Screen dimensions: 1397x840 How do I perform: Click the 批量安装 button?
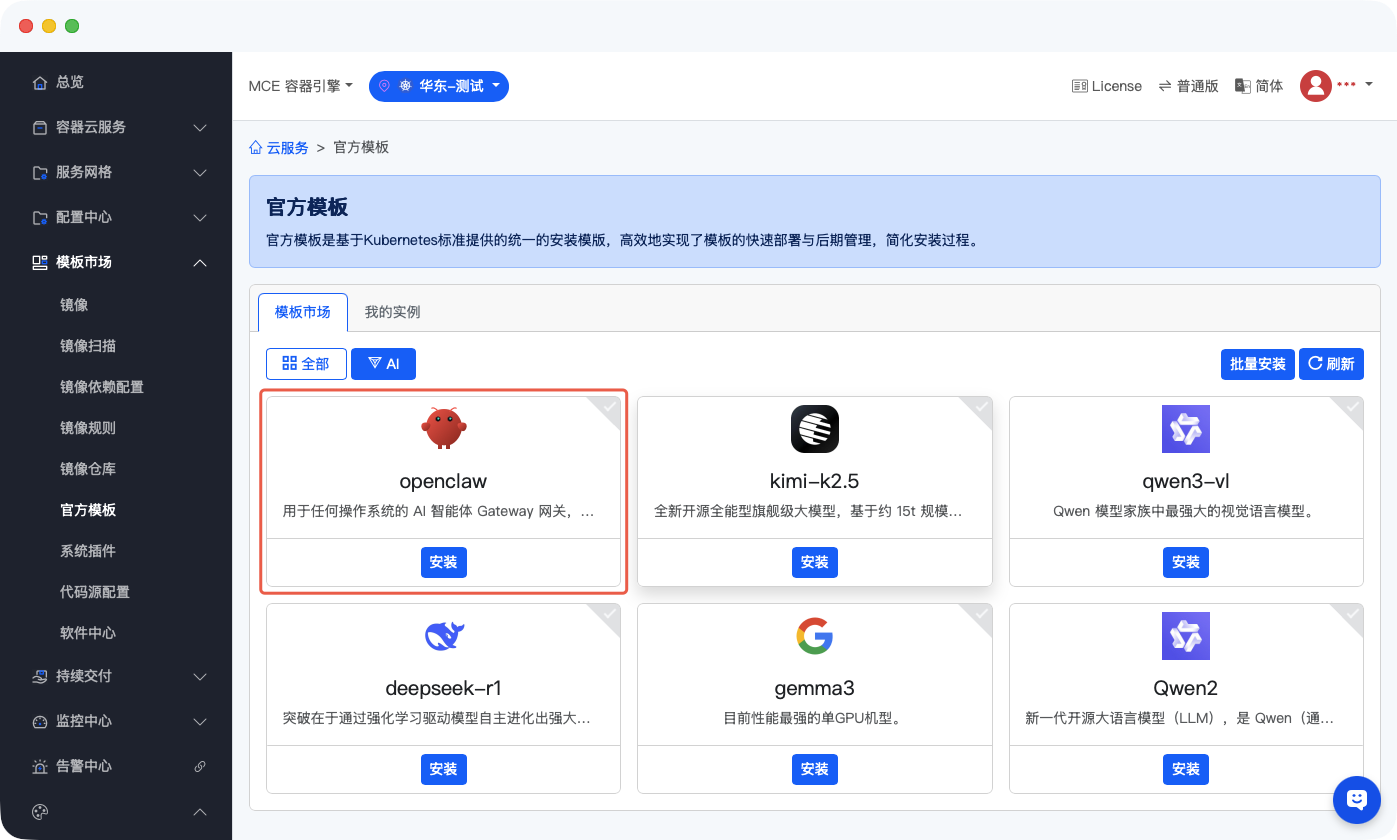pos(1257,364)
